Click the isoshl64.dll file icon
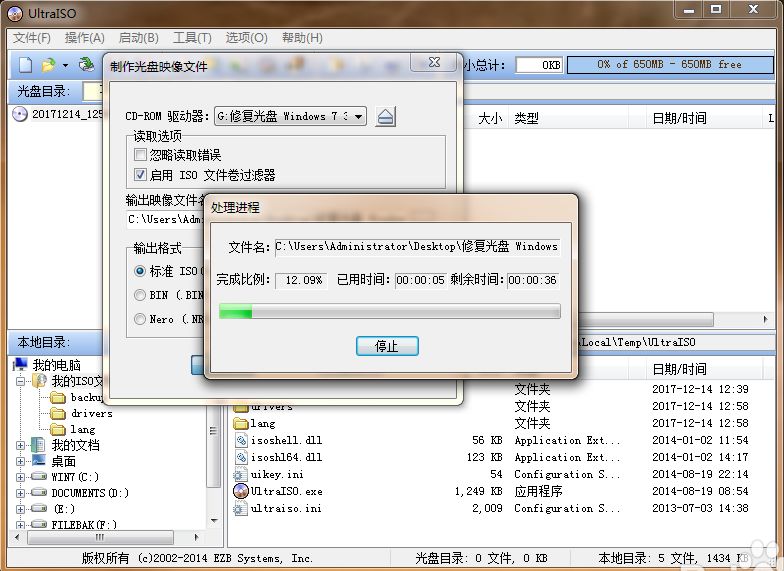Screen dimensions: 784x571 tap(241, 457)
